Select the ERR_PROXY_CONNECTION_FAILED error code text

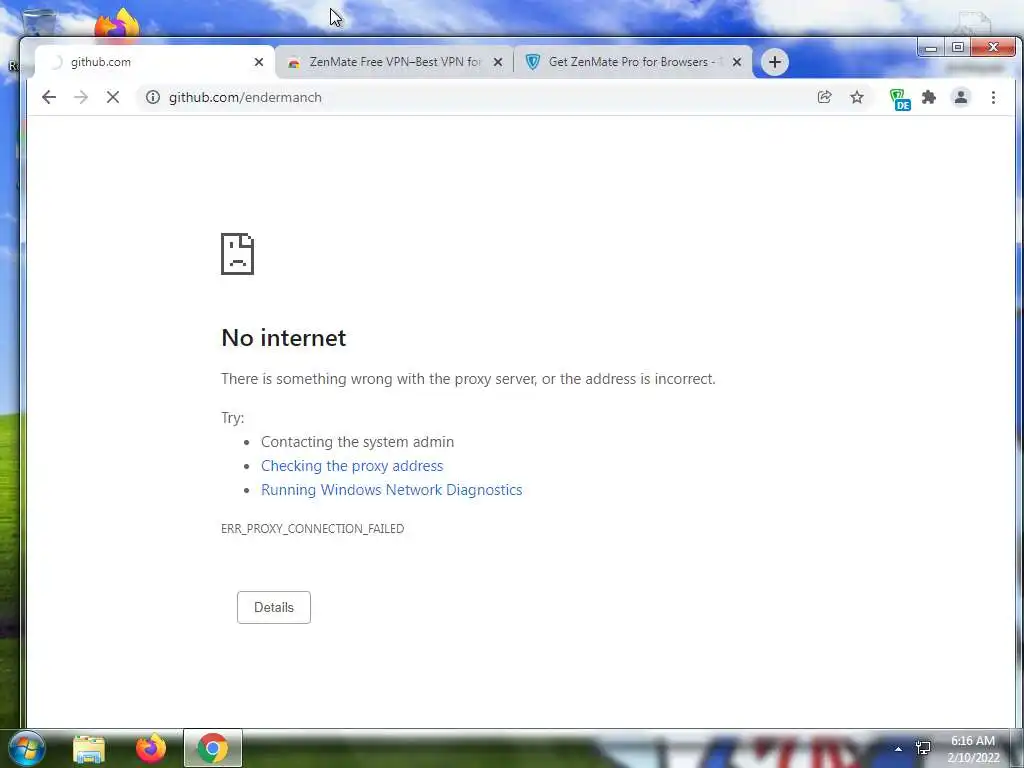[312, 528]
